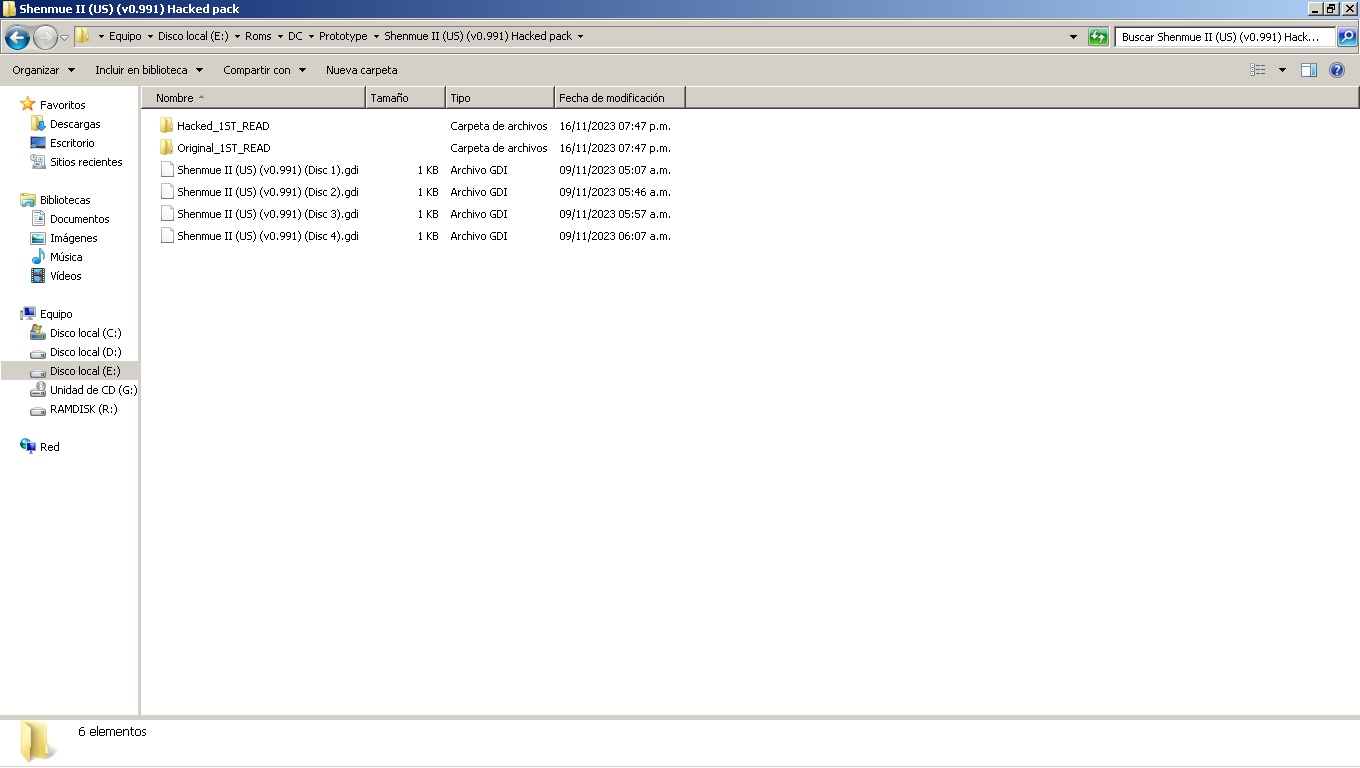Screen dimensions: 1360x768
Task: Click Shenmue II (US) (v0.991) (Disc 2).gdi name
Action: coord(268,192)
